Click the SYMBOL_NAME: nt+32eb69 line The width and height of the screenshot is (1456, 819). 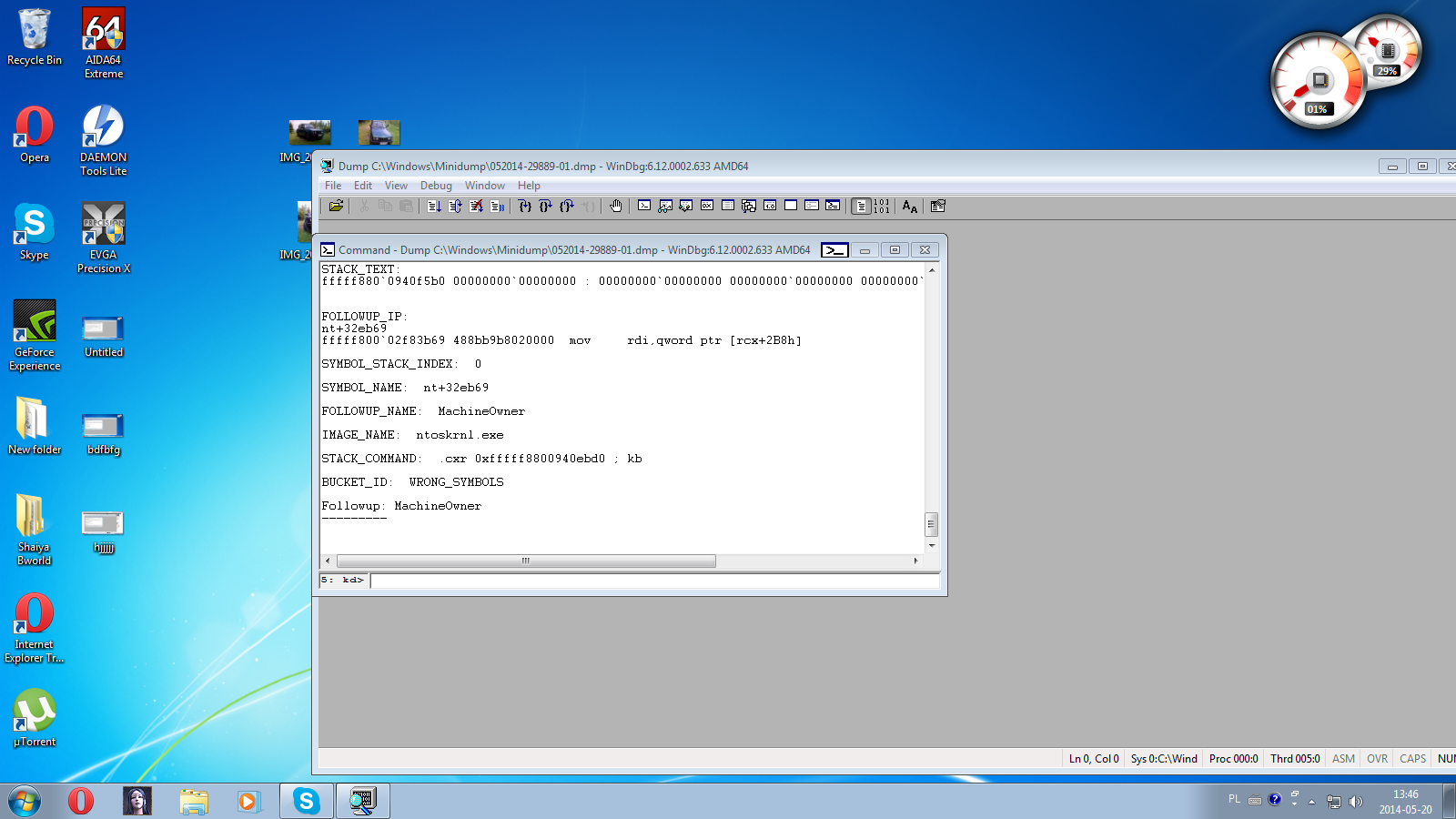tap(405, 388)
